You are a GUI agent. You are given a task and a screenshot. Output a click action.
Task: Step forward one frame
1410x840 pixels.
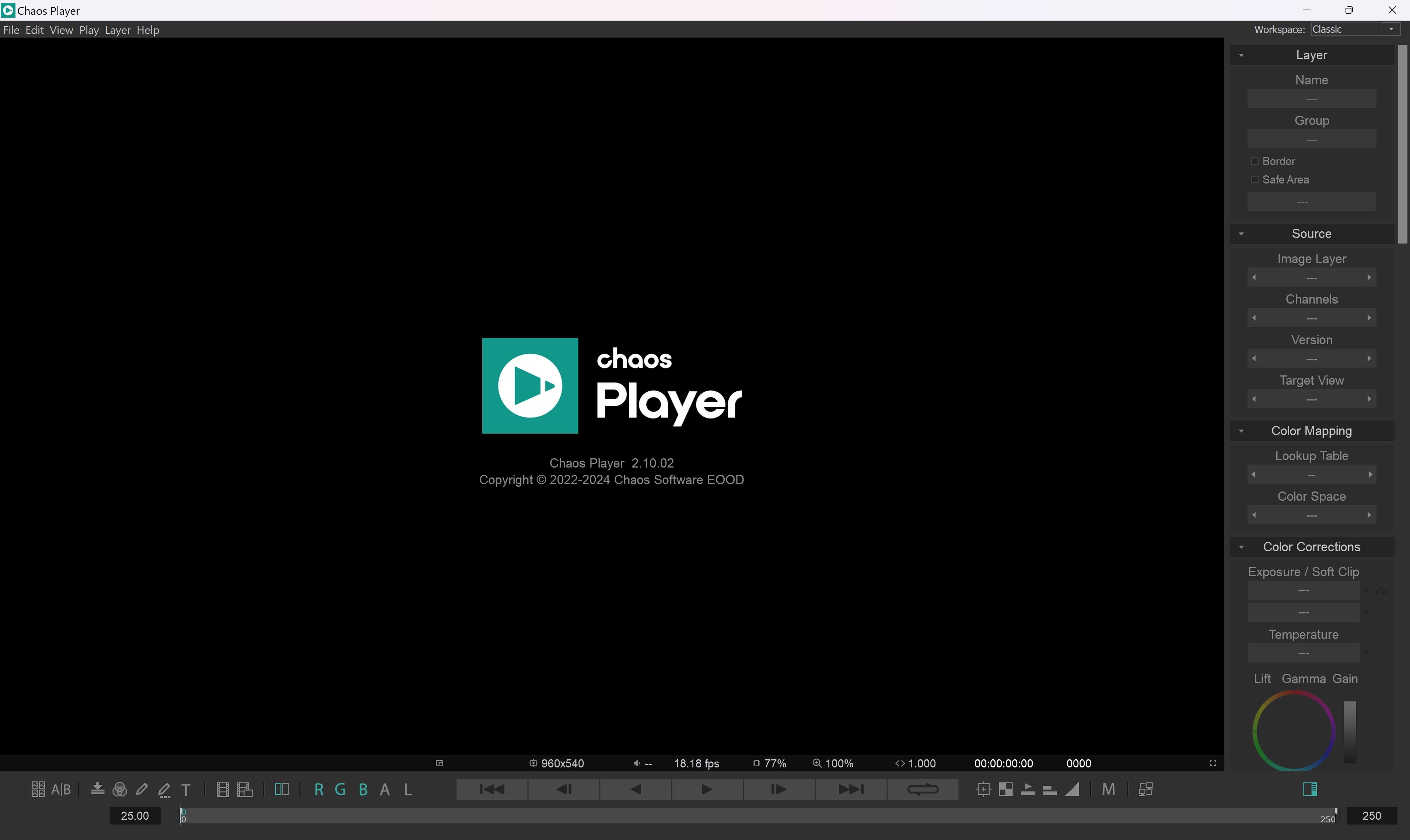[779, 789]
